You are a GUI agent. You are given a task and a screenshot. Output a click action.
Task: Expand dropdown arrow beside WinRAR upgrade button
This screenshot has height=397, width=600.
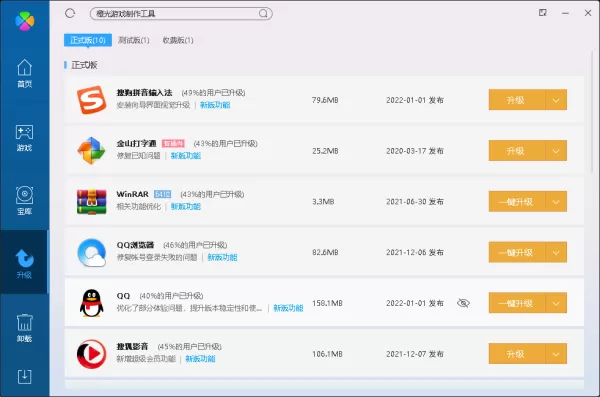(x=556, y=202)
